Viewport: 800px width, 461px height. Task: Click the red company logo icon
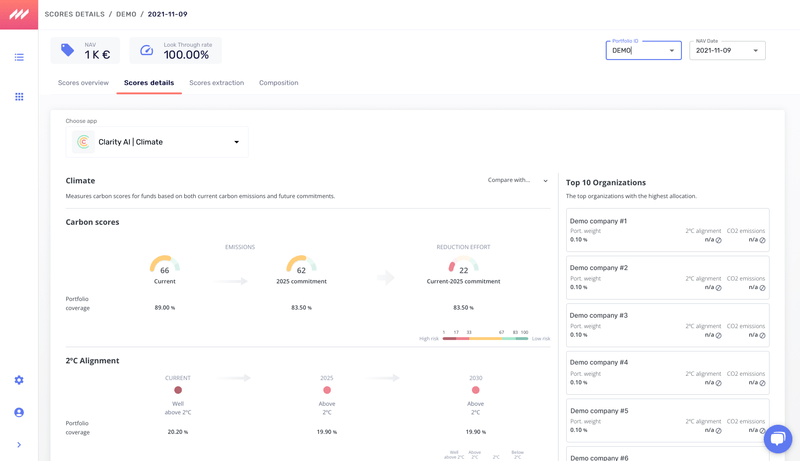point(19,14)
